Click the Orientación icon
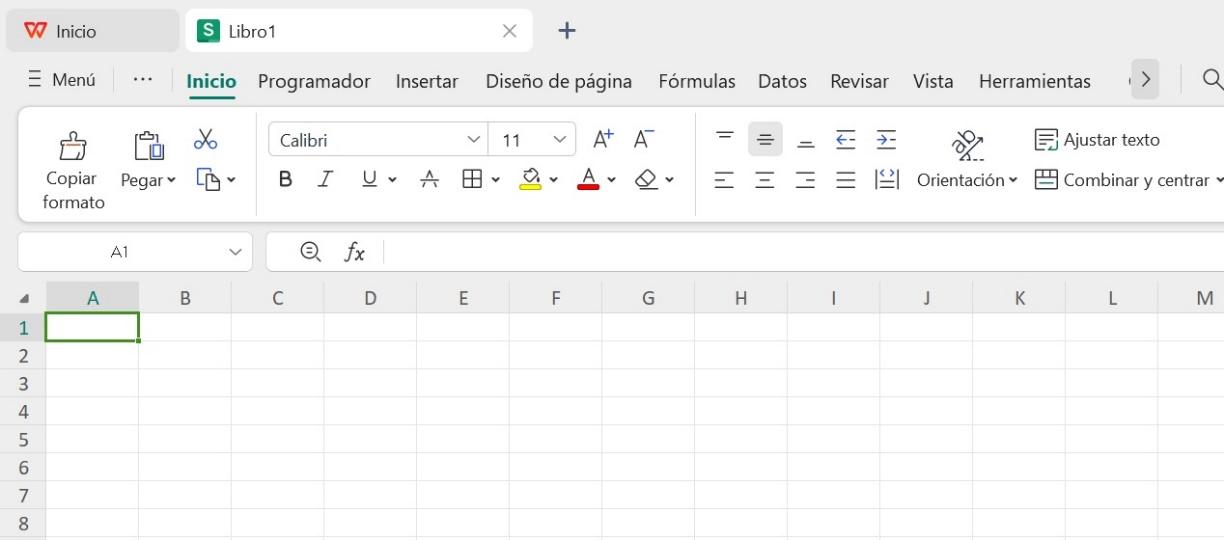This screenshot has width=1224, height=540. click(x=967, y=145)
